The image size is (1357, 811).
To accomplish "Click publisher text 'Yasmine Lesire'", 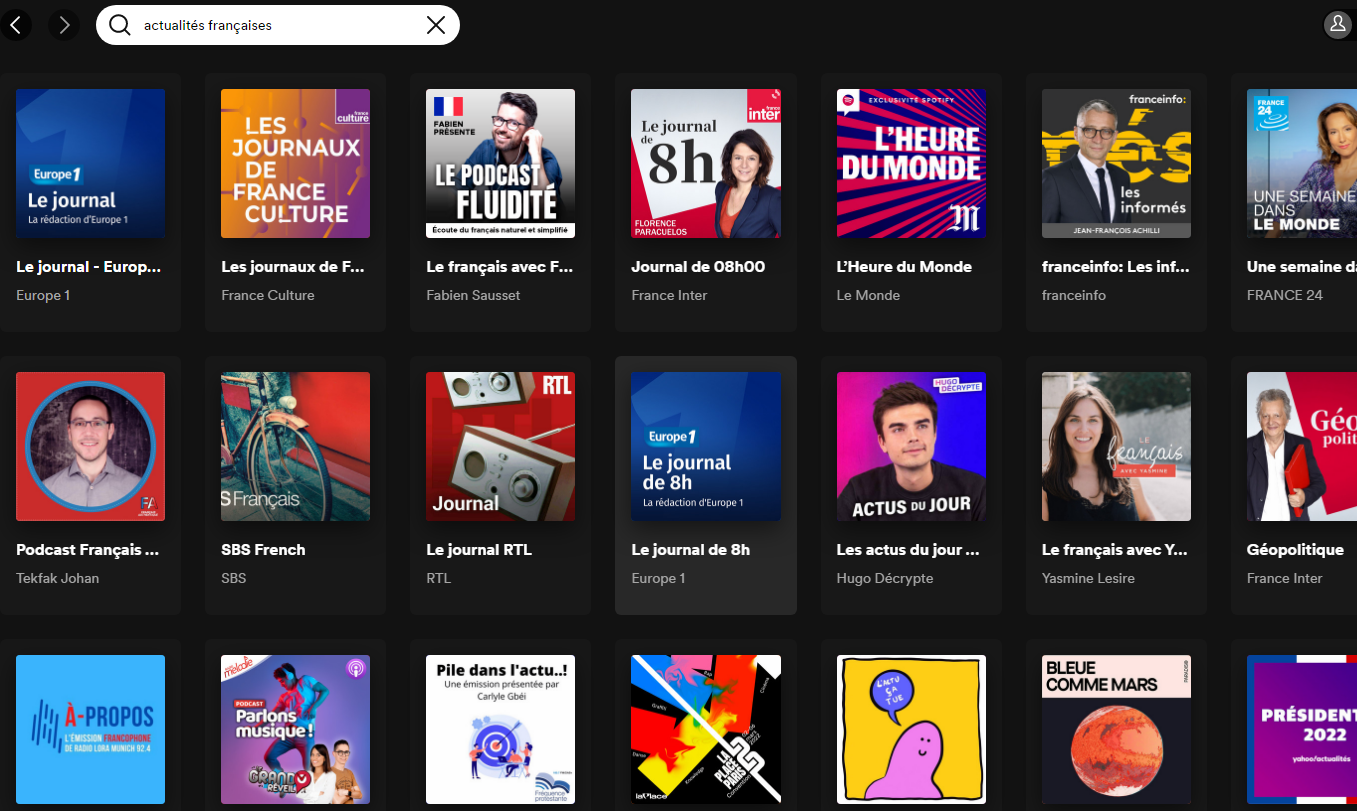I will click(x=1089, y=578).
